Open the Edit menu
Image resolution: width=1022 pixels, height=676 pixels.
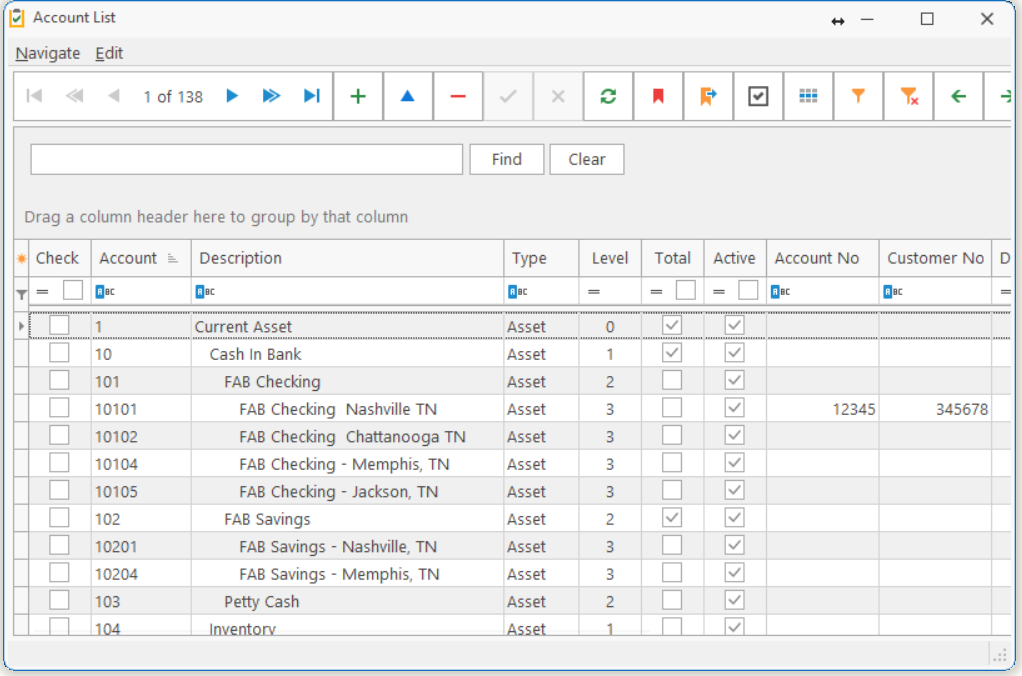click(109, 53)
